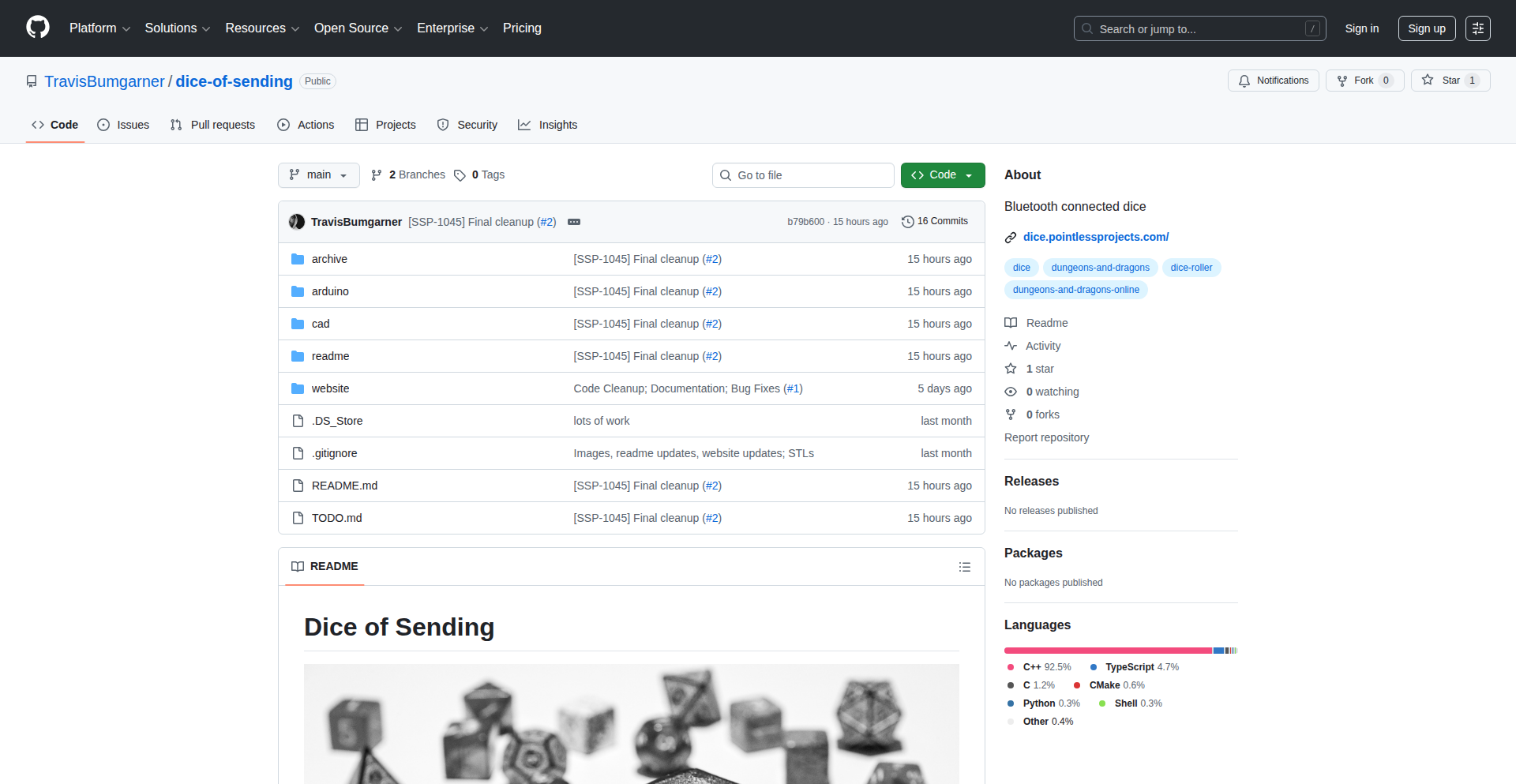Image resolution: width=1516 pixels, height=784 pixels.
Task: Open the archive folder
Action: tap(329, 259)
